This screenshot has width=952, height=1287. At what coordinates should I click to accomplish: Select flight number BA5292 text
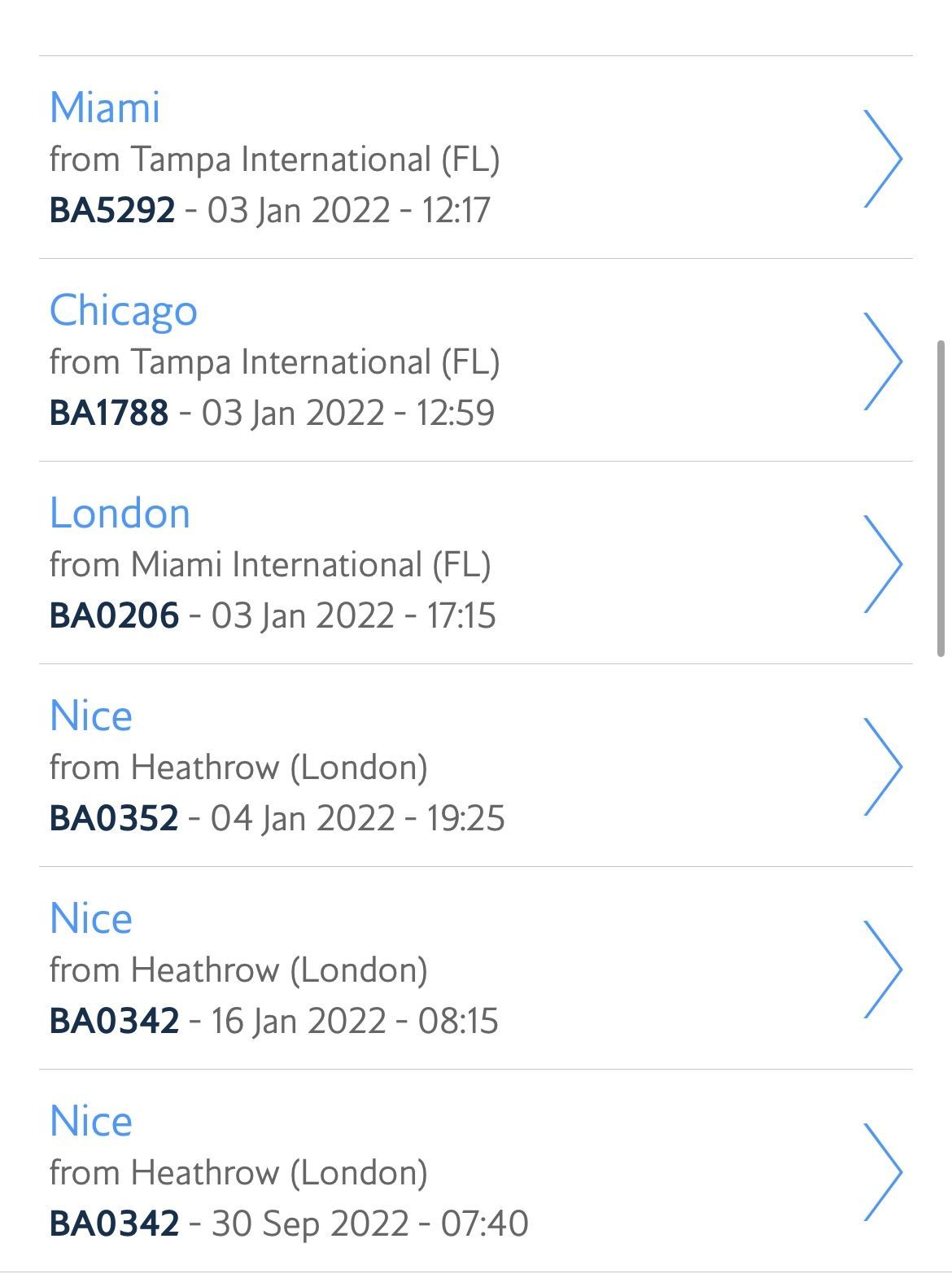pos(112,209)
